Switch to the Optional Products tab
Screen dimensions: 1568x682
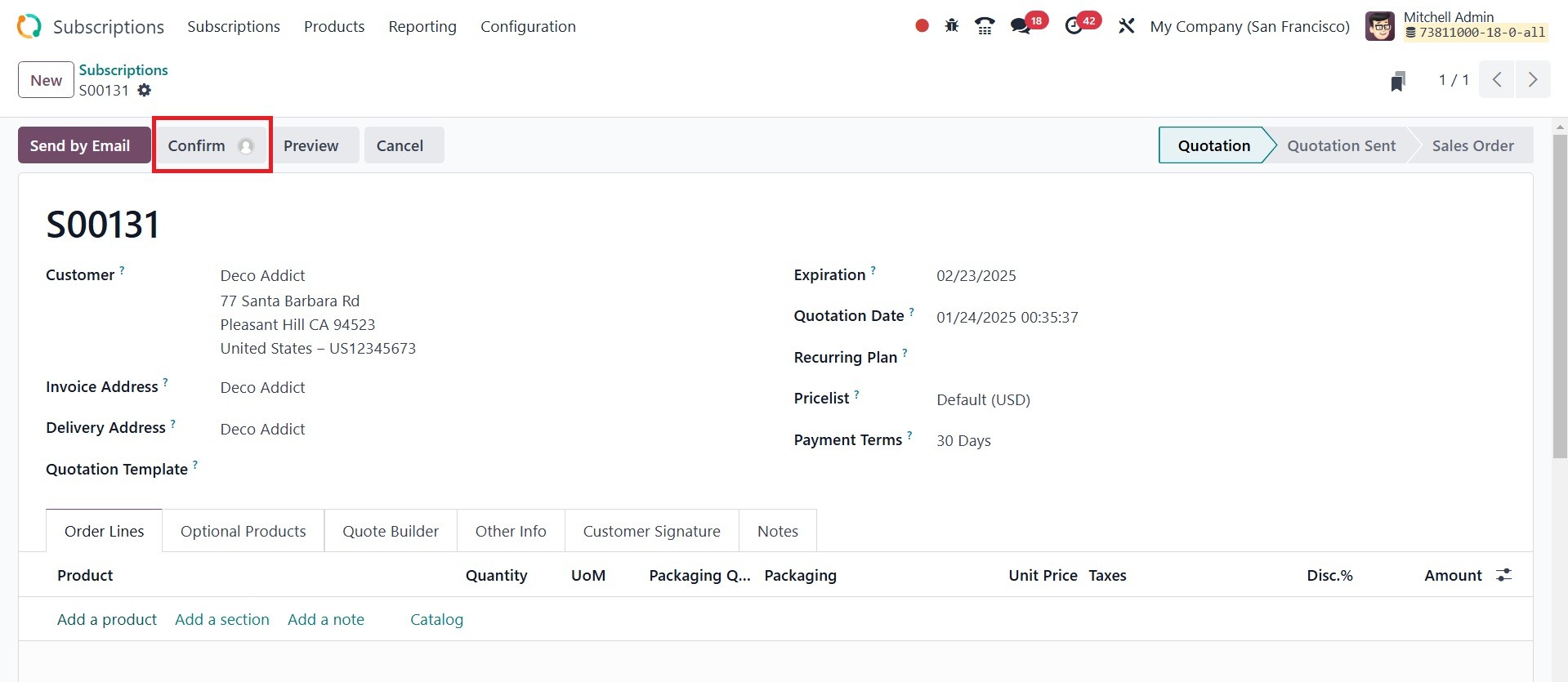[243, 531]
